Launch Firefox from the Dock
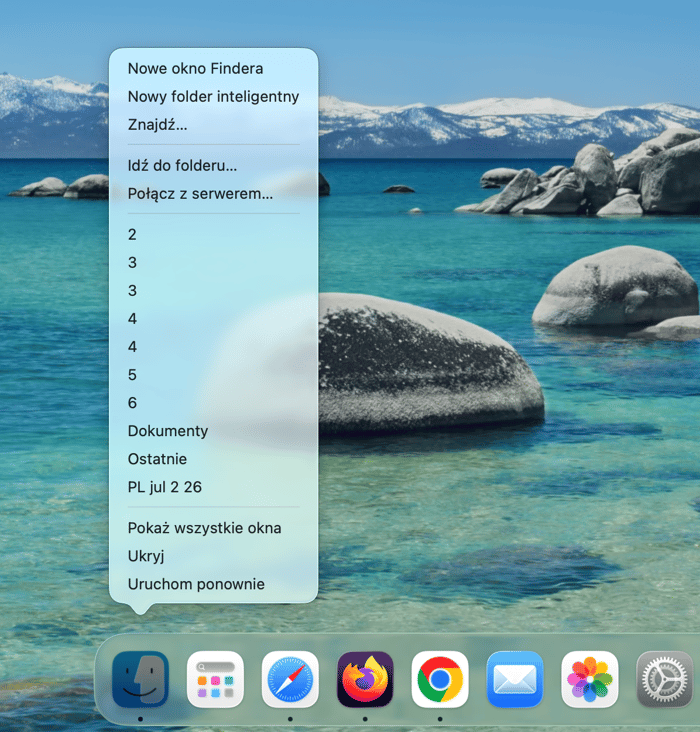The image size is (700, 732). point(365,679)
